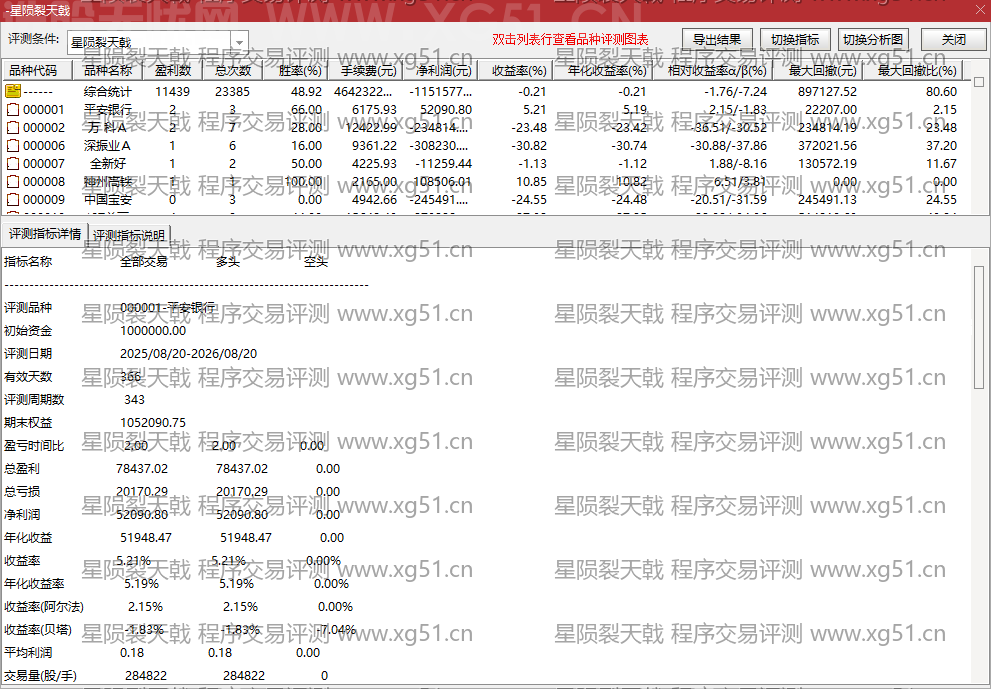This screenshot has height=689, width=991.
Task: Select the 深振业A stock name cell
Action: (107, 145)
